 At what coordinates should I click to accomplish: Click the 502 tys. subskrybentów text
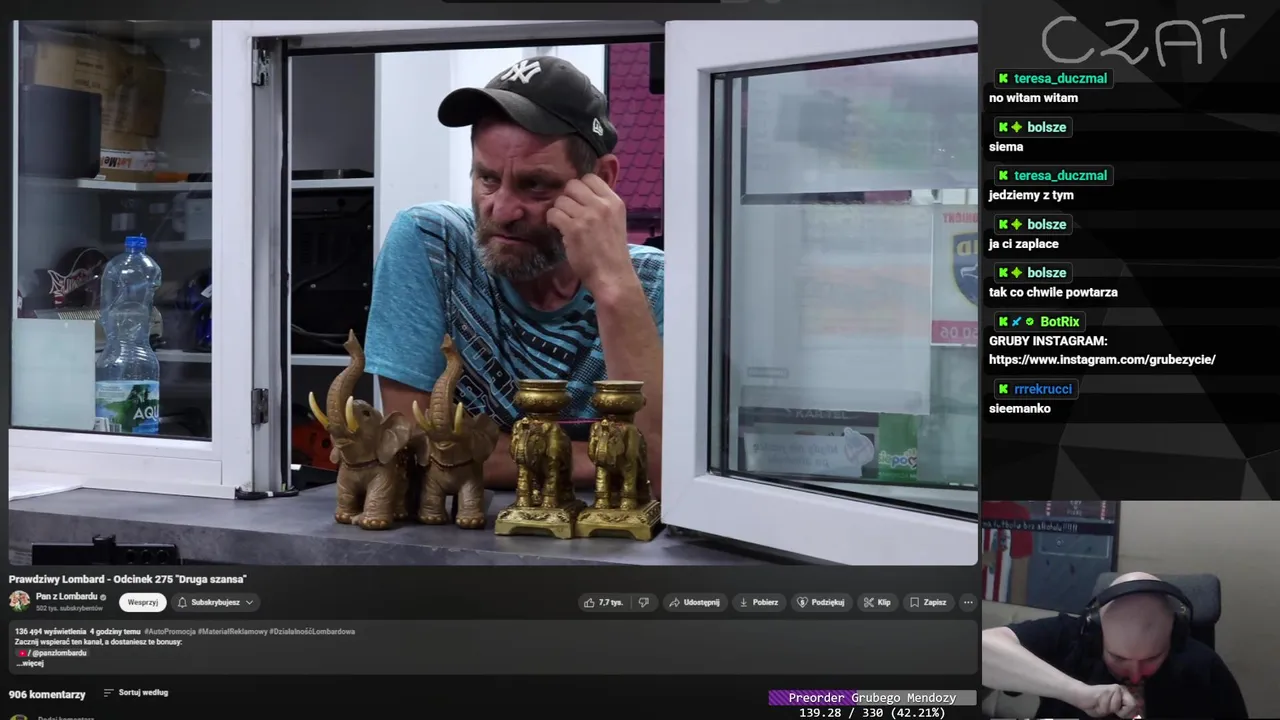(x=69, y=608)
